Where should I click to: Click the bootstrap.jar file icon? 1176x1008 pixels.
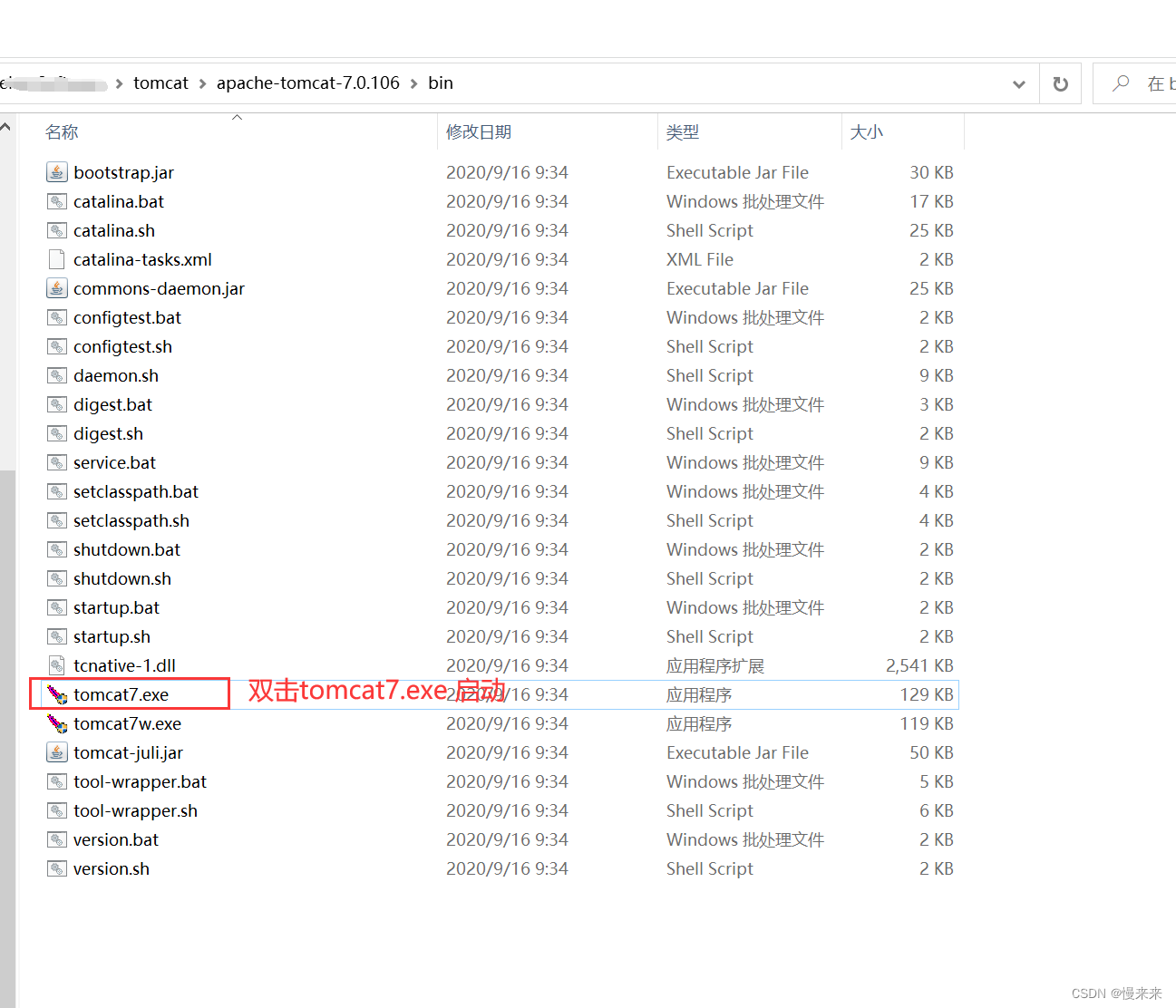pos(57,172)
